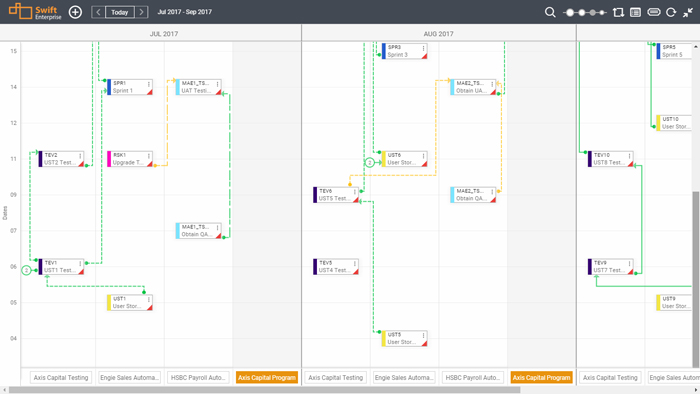
Task: Select the TEV1 UST1 Test card
Action: [62, 267]
